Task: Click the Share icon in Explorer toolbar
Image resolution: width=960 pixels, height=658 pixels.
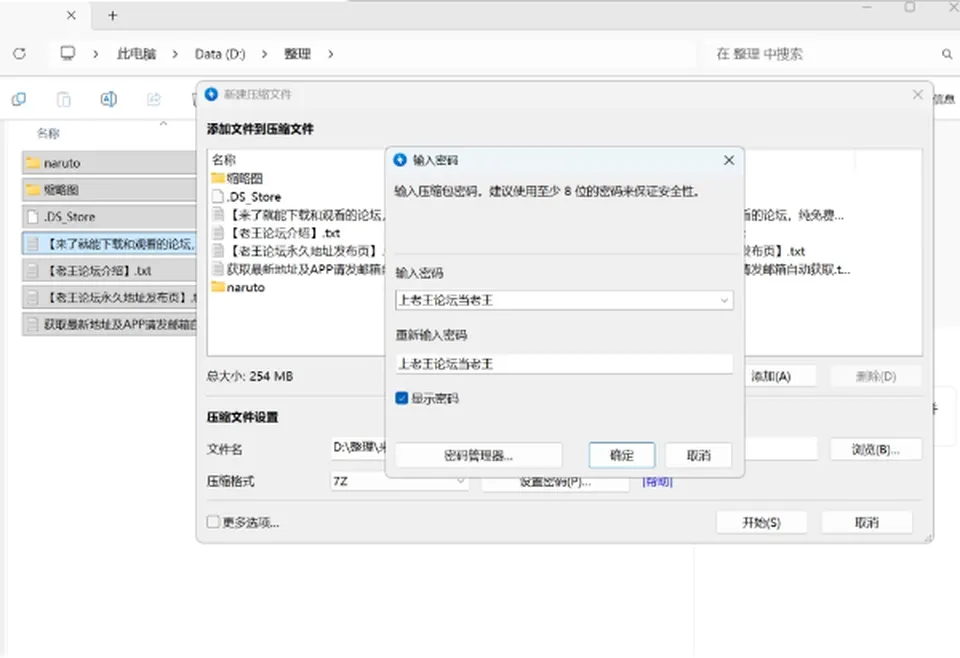Action: 154,99
